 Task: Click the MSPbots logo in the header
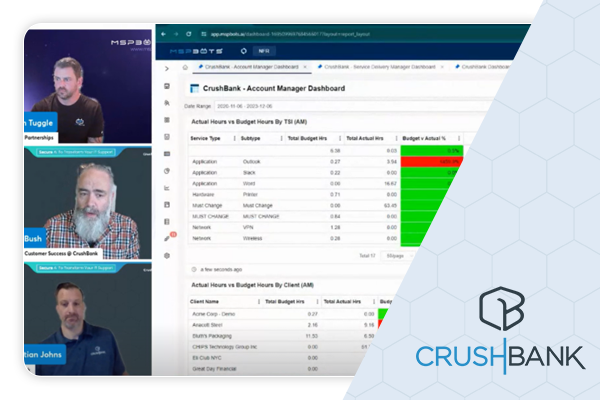pyautogui.click(x=196, y=51)
